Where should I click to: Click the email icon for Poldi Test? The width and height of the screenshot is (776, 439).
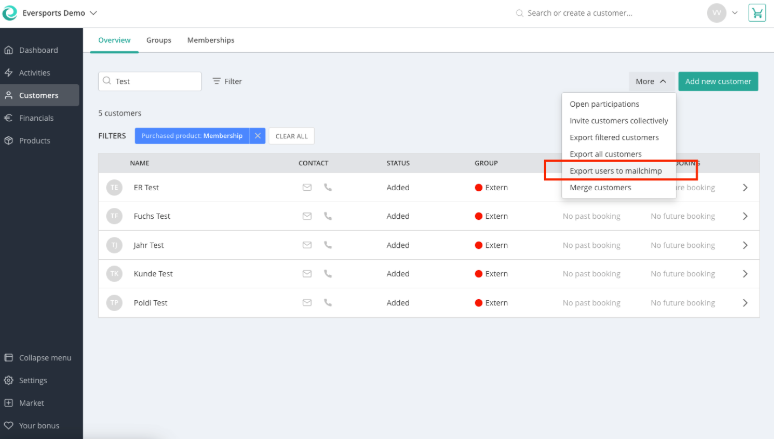point(307,302)
